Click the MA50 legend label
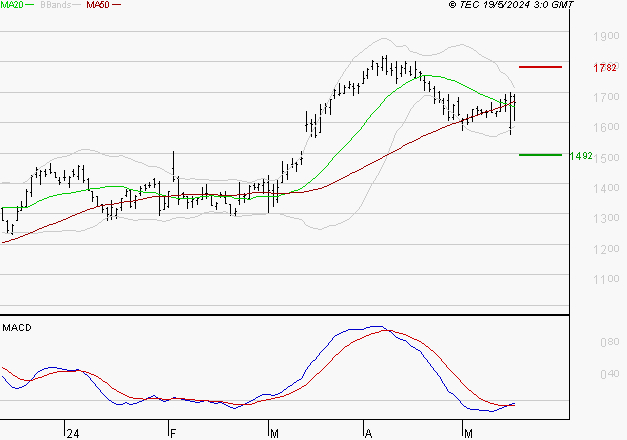The height and width of the screenshot is (440, 627). (98, 5)
